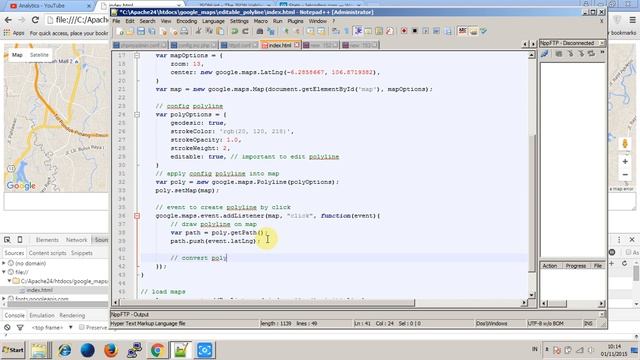
Task: Open Chrome from the Windows taskbar
Action: pyautogui.click(x=157, y=350)
